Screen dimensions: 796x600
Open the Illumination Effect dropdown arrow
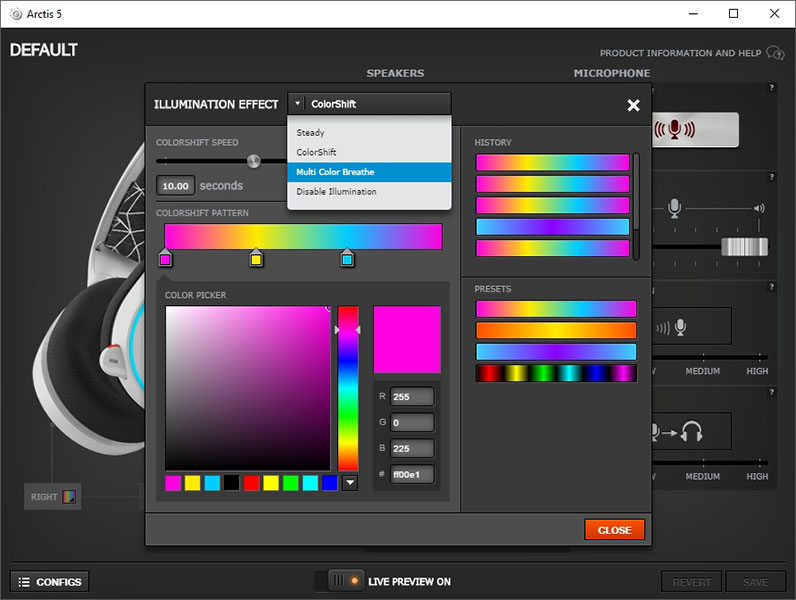(297, 104)
